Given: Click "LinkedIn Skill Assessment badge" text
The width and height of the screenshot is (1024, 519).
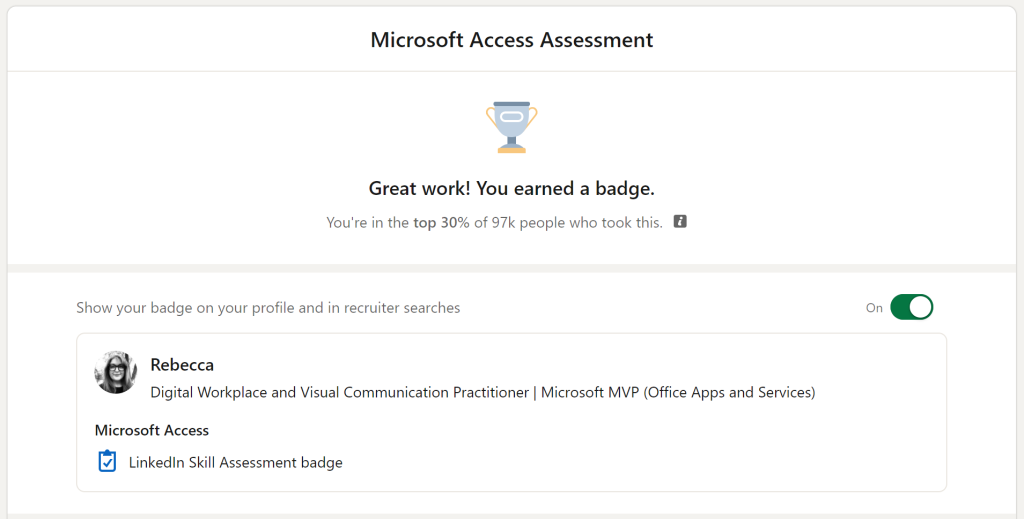Looking at the screenshot, I should tap(236, 463).
